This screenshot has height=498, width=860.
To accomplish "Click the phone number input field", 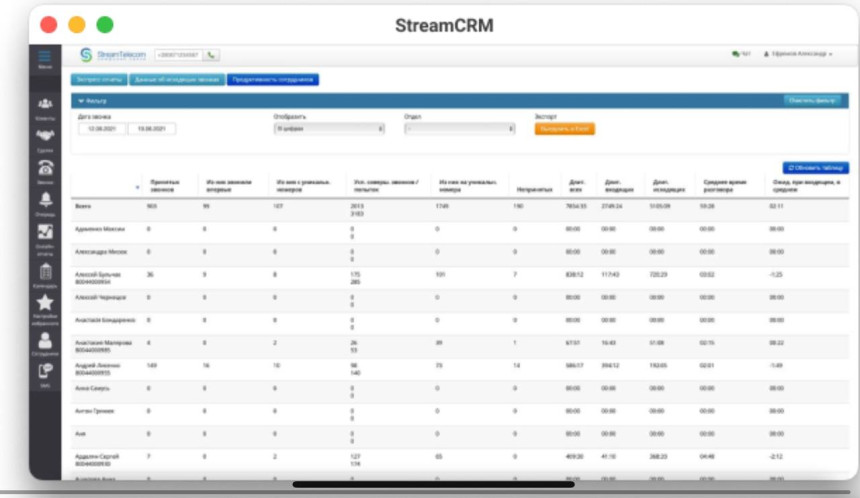I will (x=178, y=55).
